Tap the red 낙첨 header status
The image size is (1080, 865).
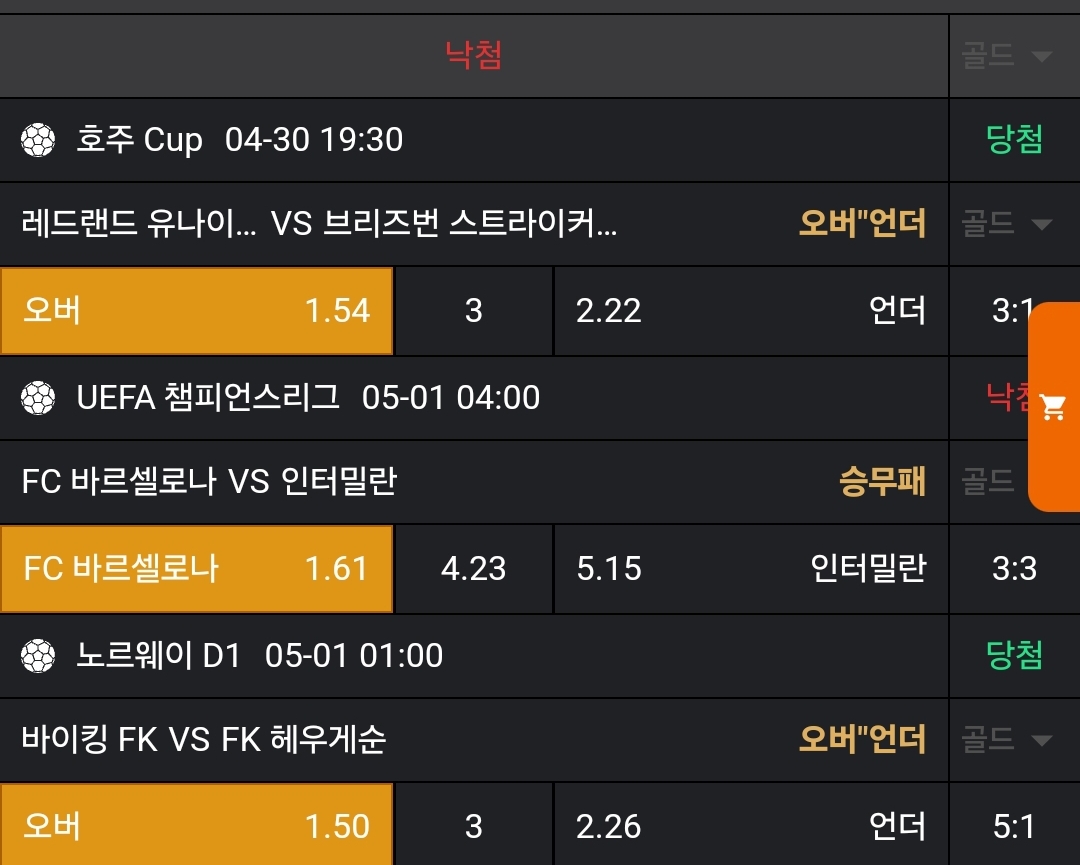pos(474,55)
